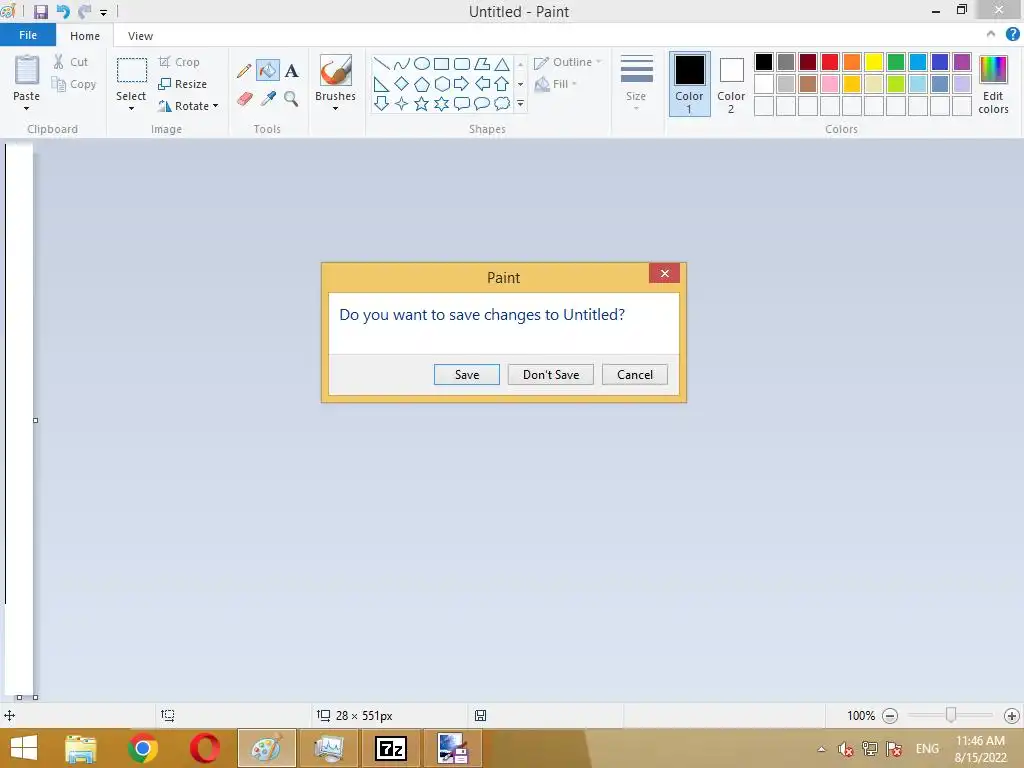The image size is (1024, 768).
Task: Click the Windows Start button
Action: coord(24,748)
